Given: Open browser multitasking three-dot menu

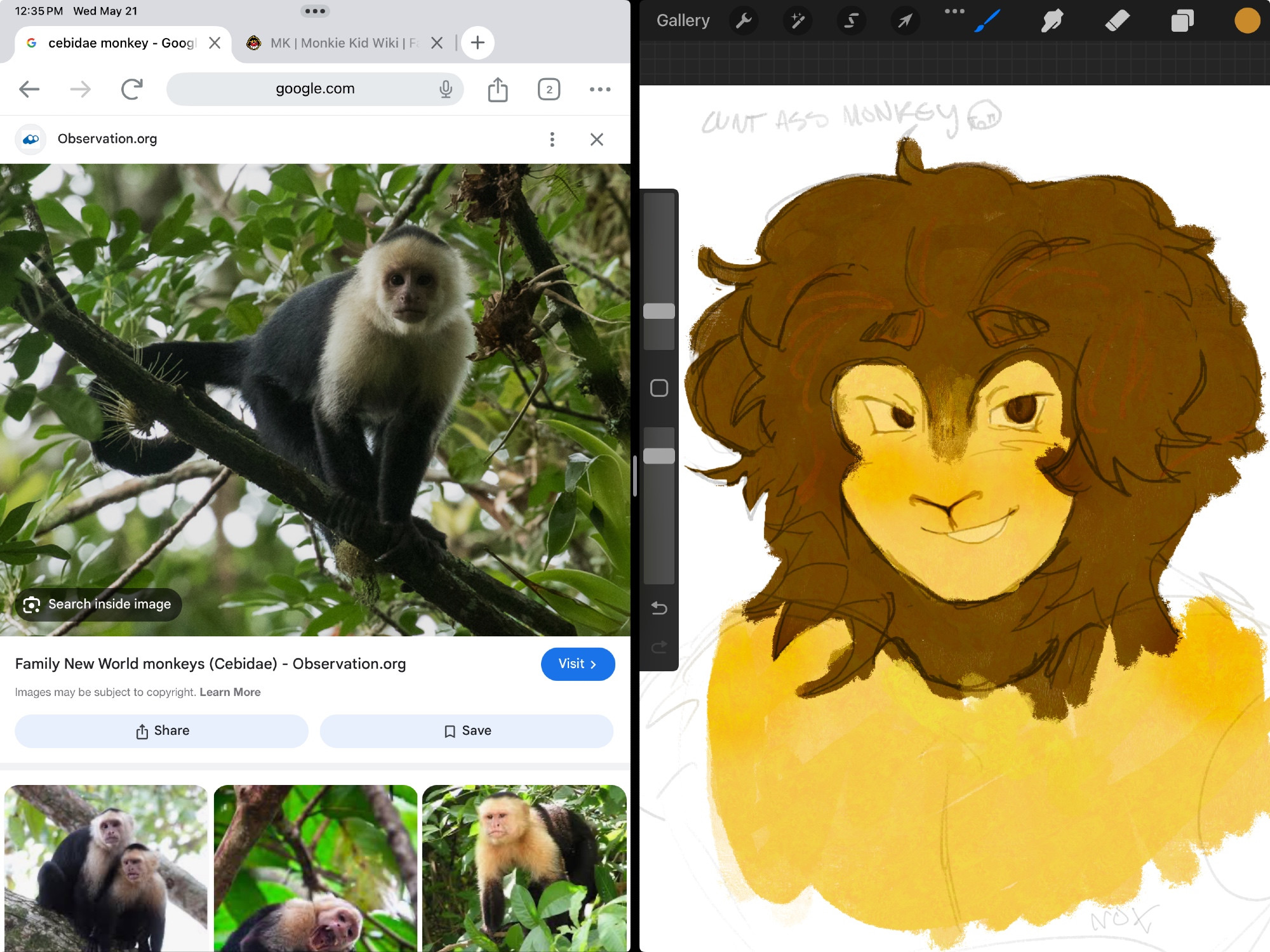Looking at the screenshot, I should (x=315, y=11).
